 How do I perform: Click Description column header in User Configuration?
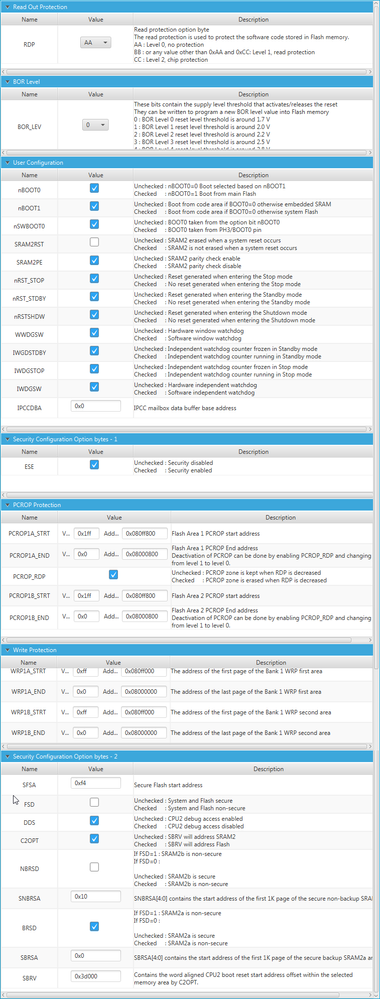click(x=253, y=175)
